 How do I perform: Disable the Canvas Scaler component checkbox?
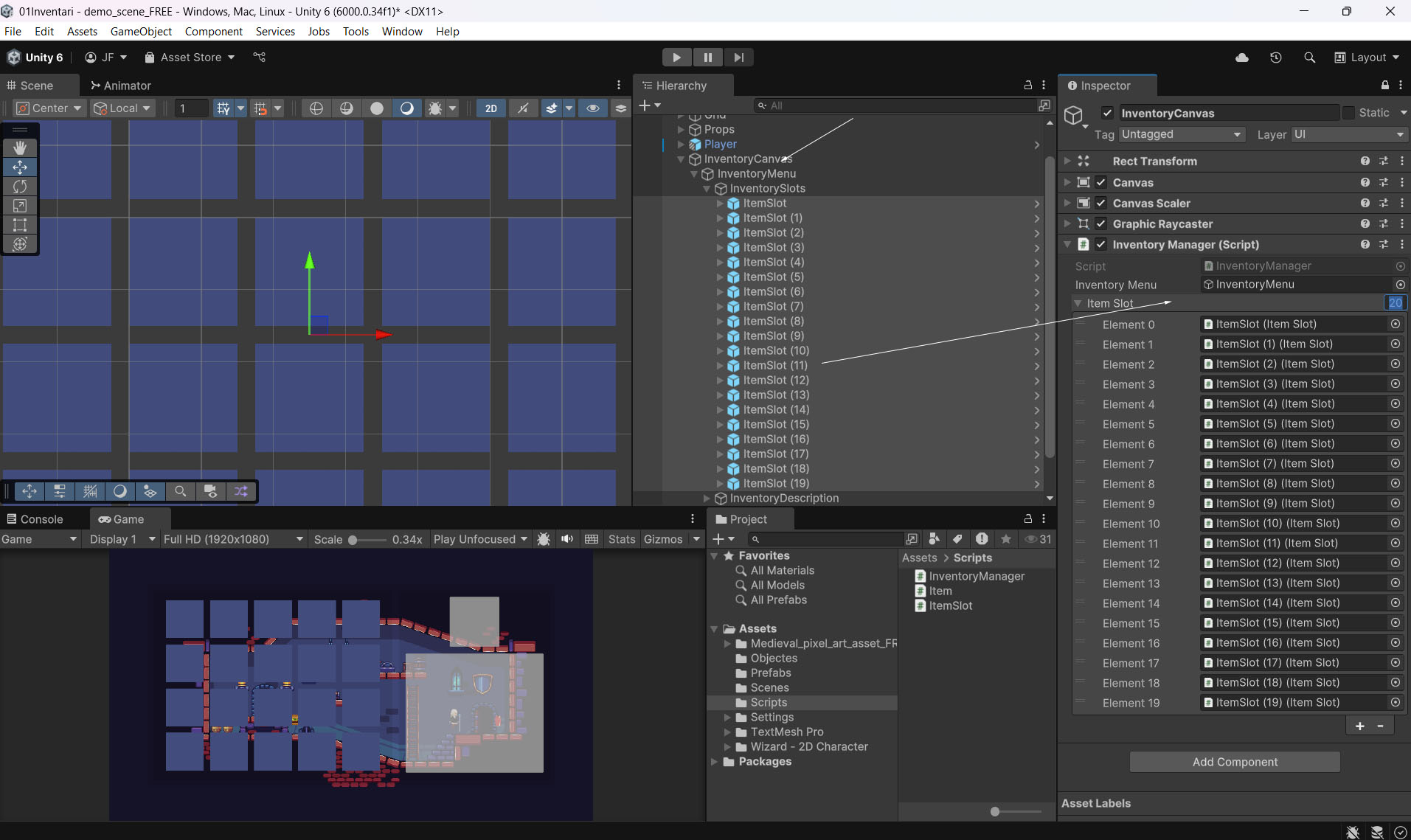pos(1100,204)
